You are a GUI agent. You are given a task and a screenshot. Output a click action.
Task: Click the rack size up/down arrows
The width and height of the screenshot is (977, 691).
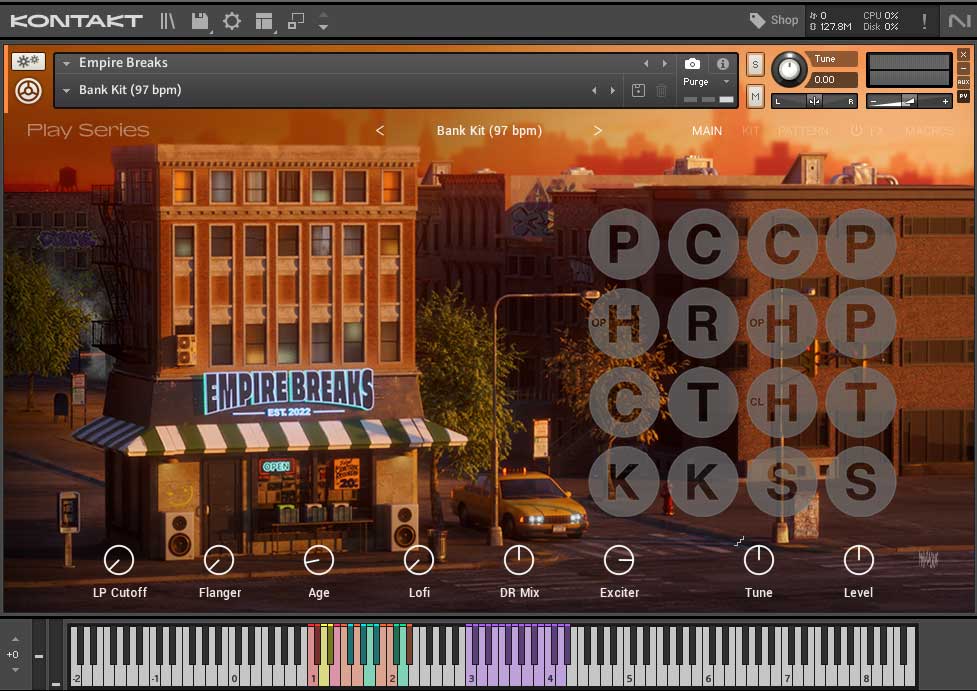[323, 21]
